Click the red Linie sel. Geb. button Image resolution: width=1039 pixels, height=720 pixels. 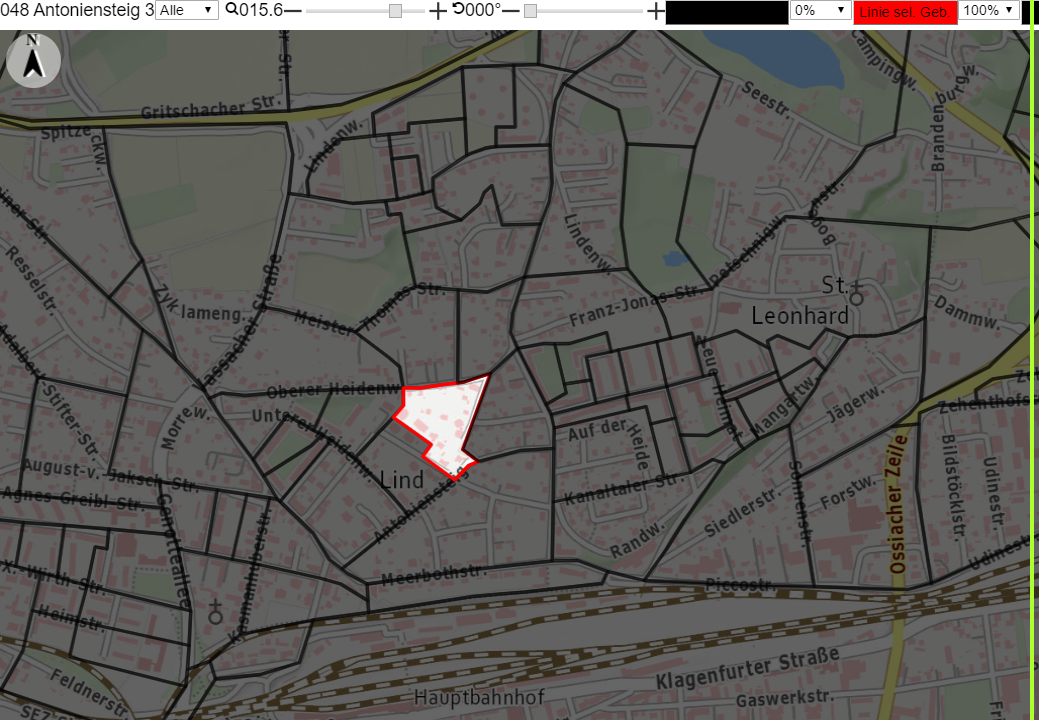click(x=905, y=11)
